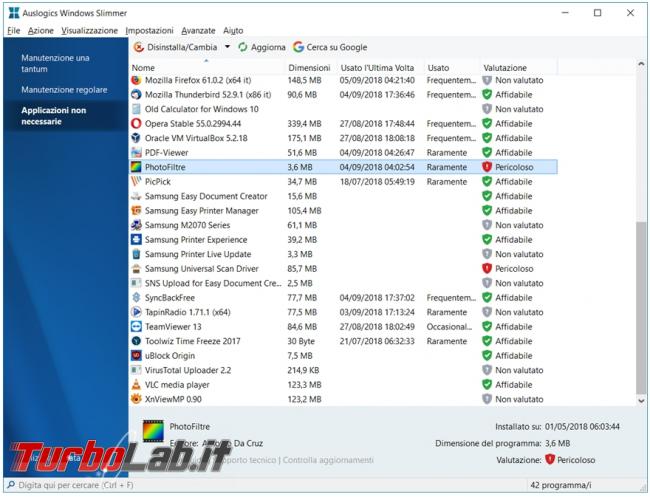Click the Samsung M2070 Series icon

(x=136, y=225)
